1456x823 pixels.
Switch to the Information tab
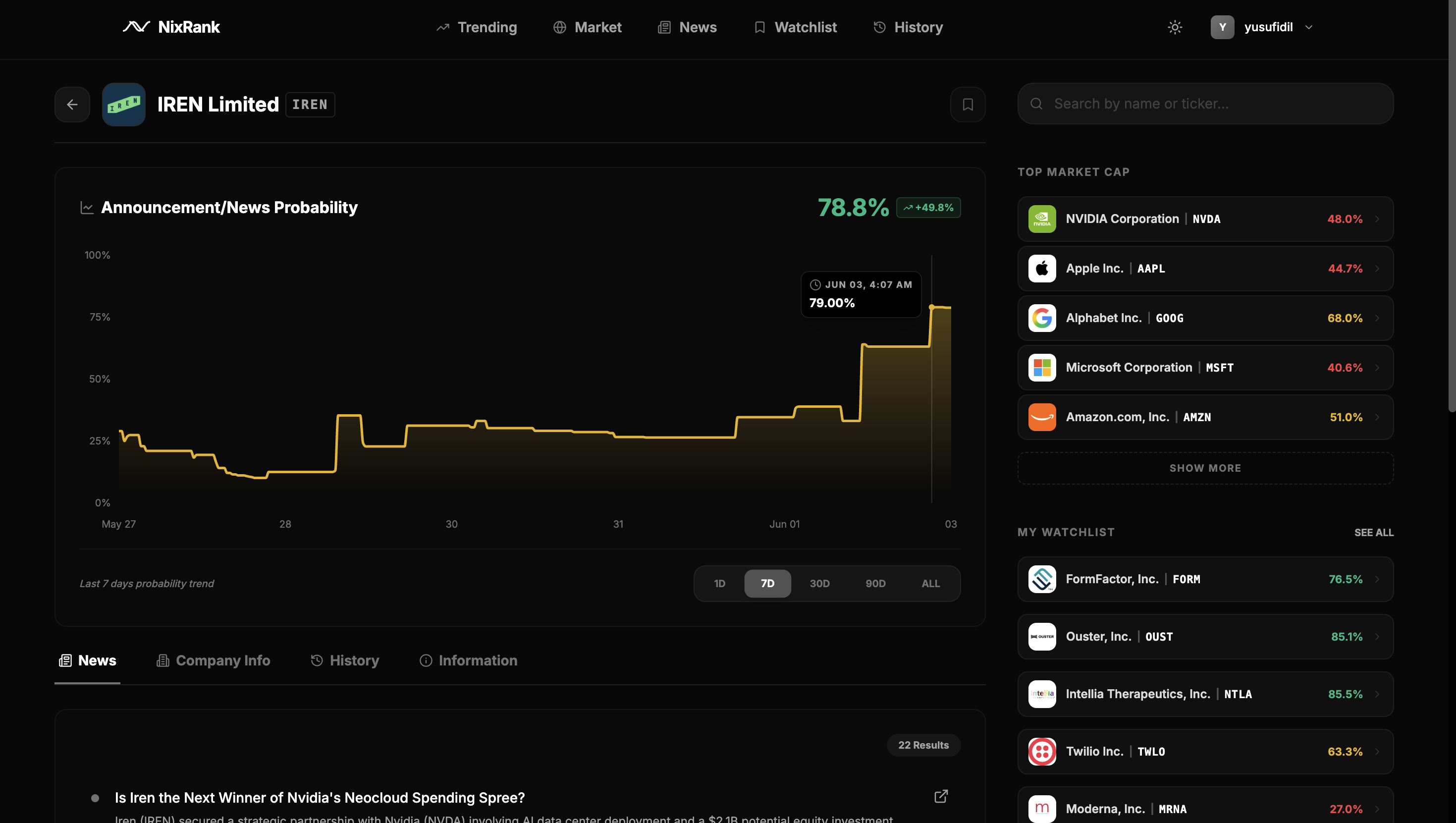[x=468, y=660]
